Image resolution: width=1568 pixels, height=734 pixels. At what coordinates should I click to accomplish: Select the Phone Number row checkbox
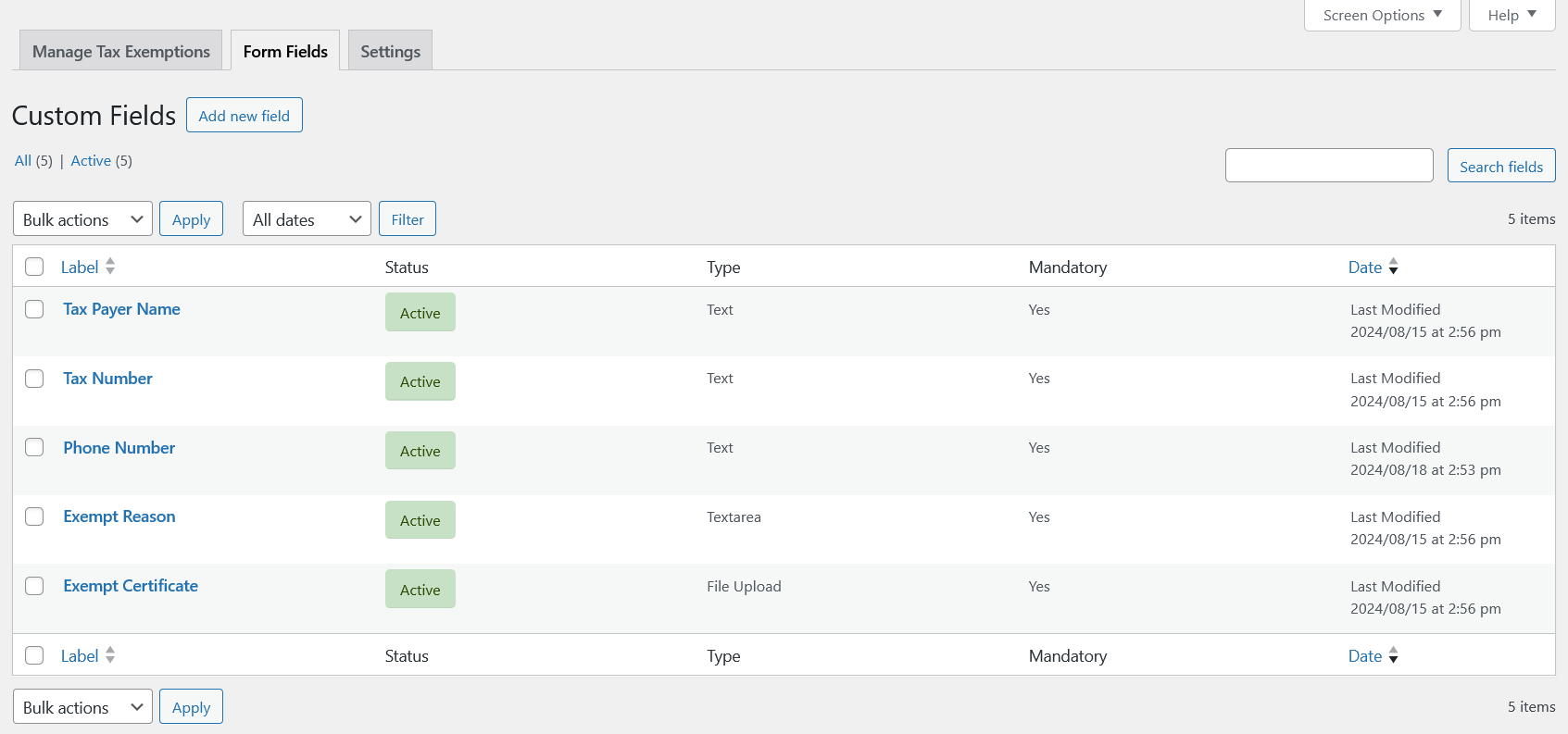click(x=34, y=447)
